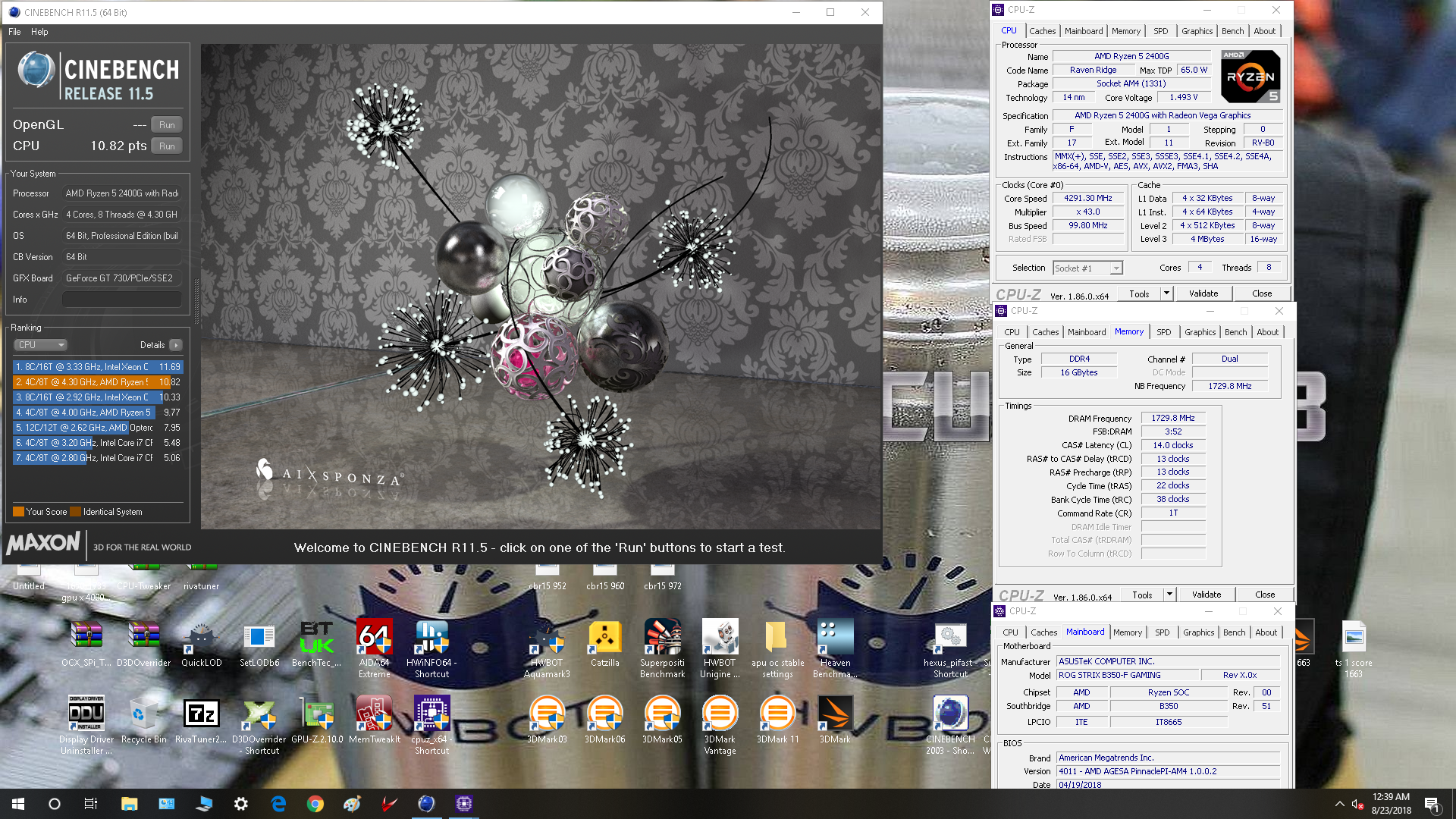This screenshot has width=1456, height=819.
Task: Select the GPU-Z.2.10.0 desktop icon
Action: pos(317,720)
